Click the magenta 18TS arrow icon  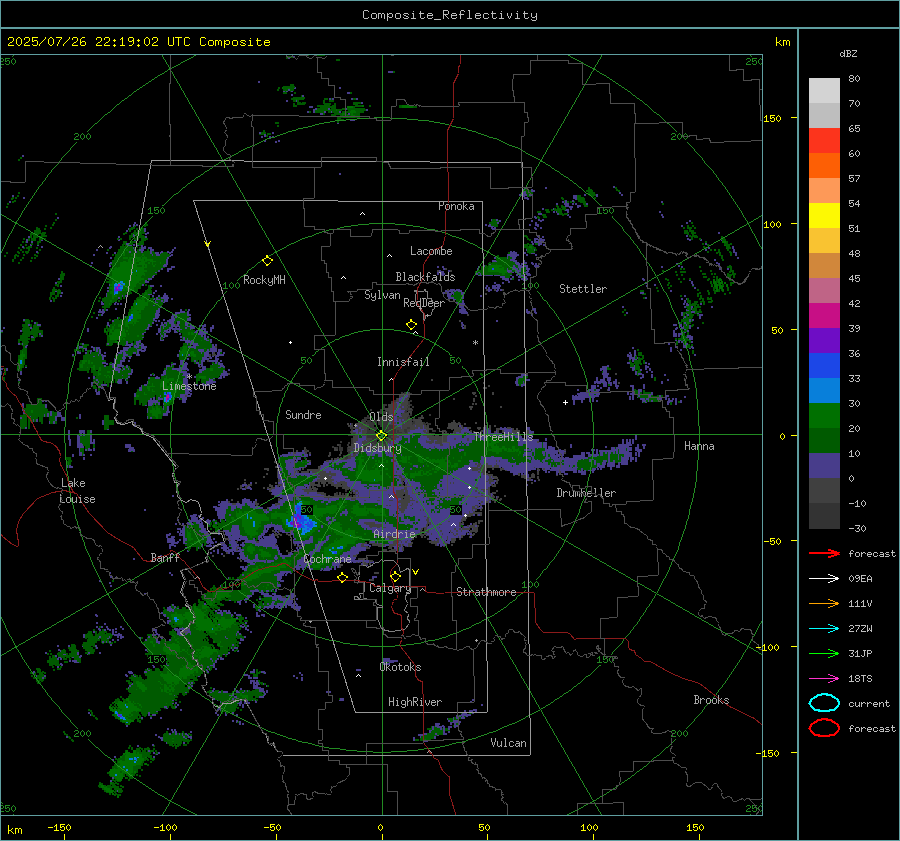(824, 679)
